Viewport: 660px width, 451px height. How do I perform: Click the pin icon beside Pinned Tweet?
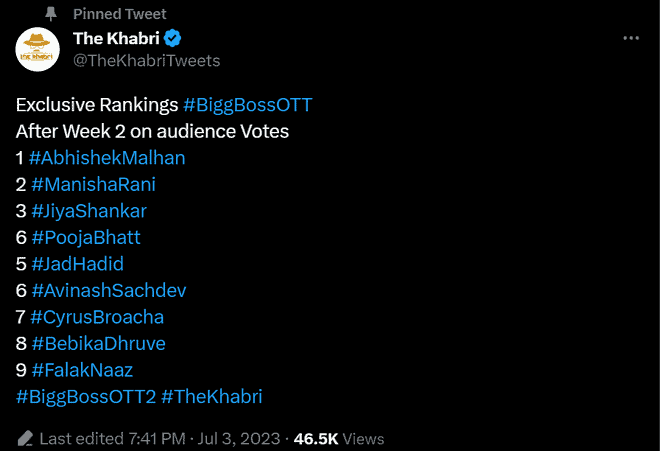51,14
